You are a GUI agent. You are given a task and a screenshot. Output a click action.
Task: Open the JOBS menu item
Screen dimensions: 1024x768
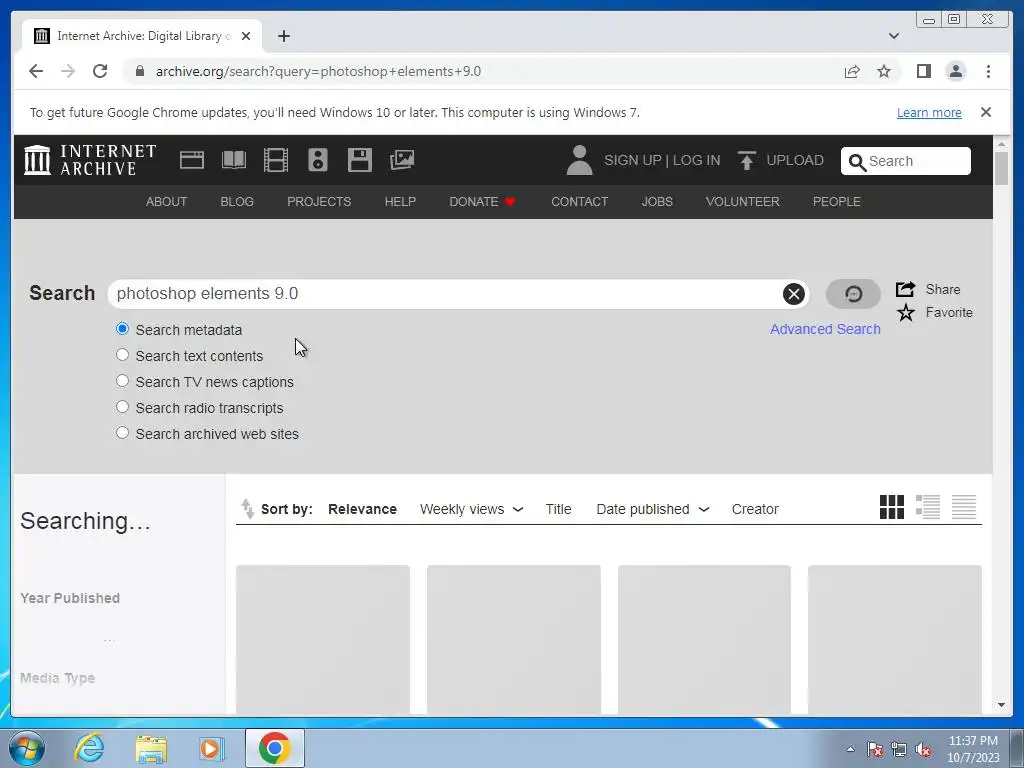[657, 202]
